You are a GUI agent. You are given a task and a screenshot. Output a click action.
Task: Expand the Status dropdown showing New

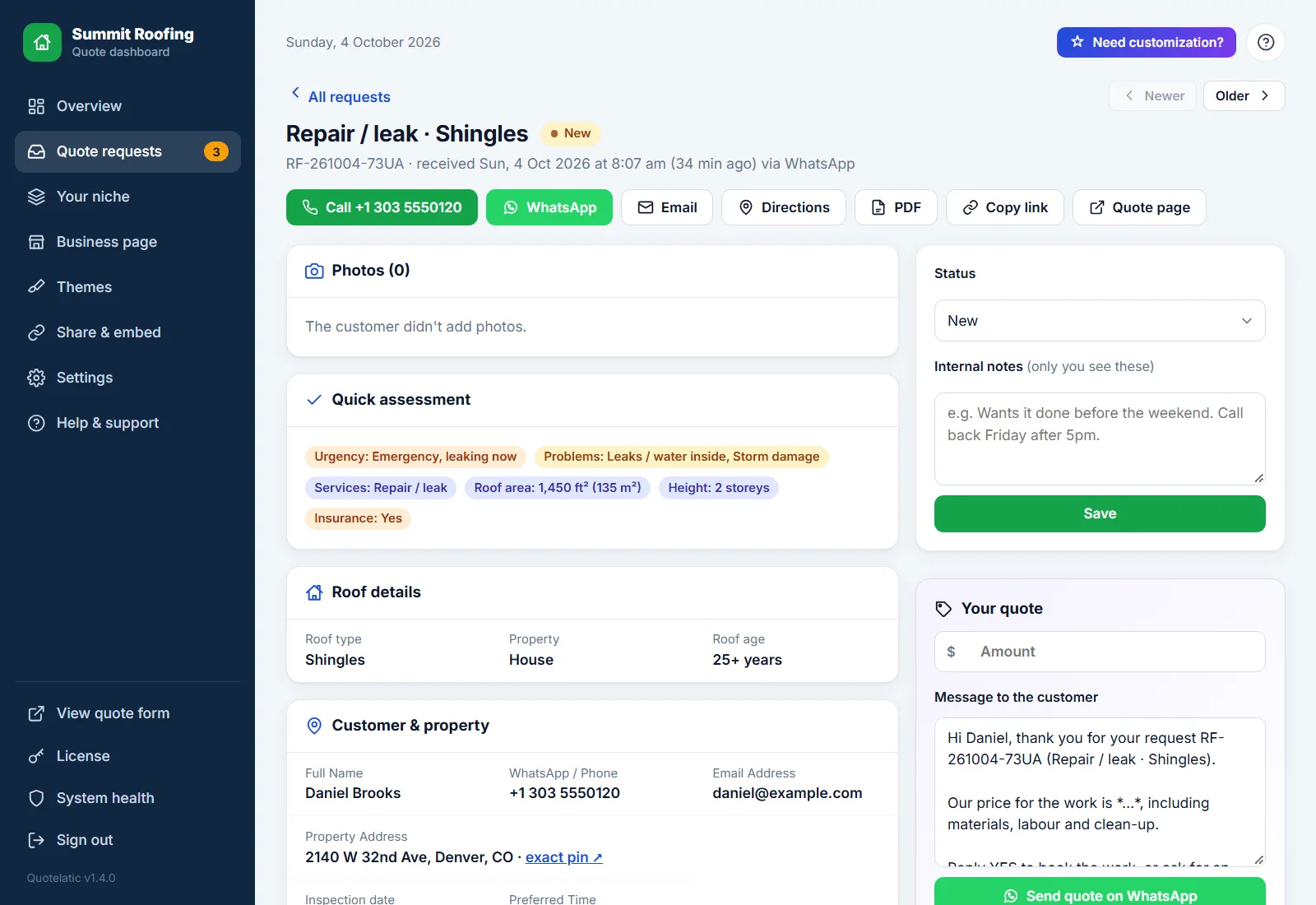click(x=1100, y=321)
